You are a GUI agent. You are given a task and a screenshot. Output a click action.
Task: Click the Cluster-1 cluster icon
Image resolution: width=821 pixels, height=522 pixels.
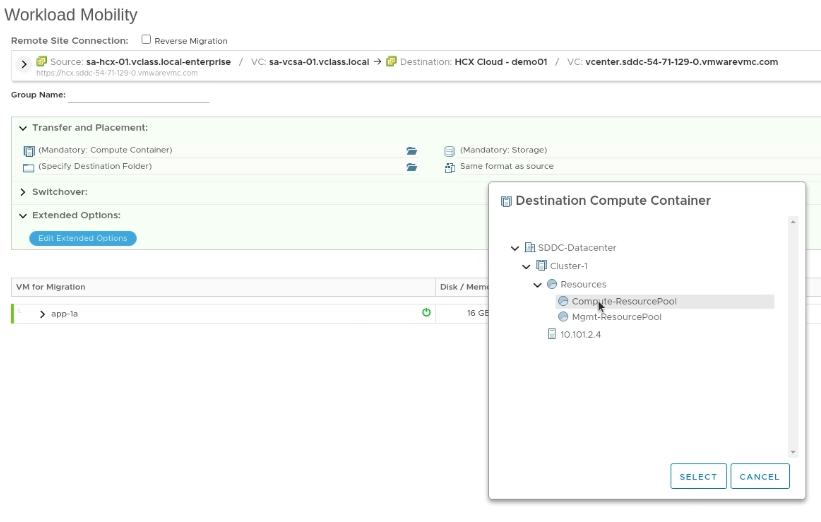click(x=541, y=265)
